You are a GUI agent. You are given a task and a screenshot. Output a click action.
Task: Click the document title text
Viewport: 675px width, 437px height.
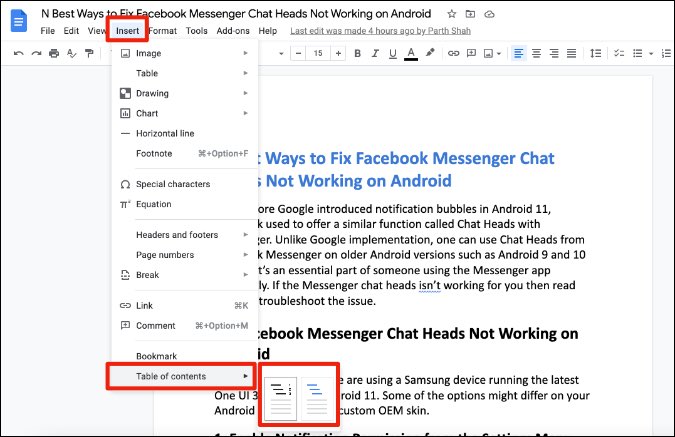pyautogui.click(x=236, y=14)
